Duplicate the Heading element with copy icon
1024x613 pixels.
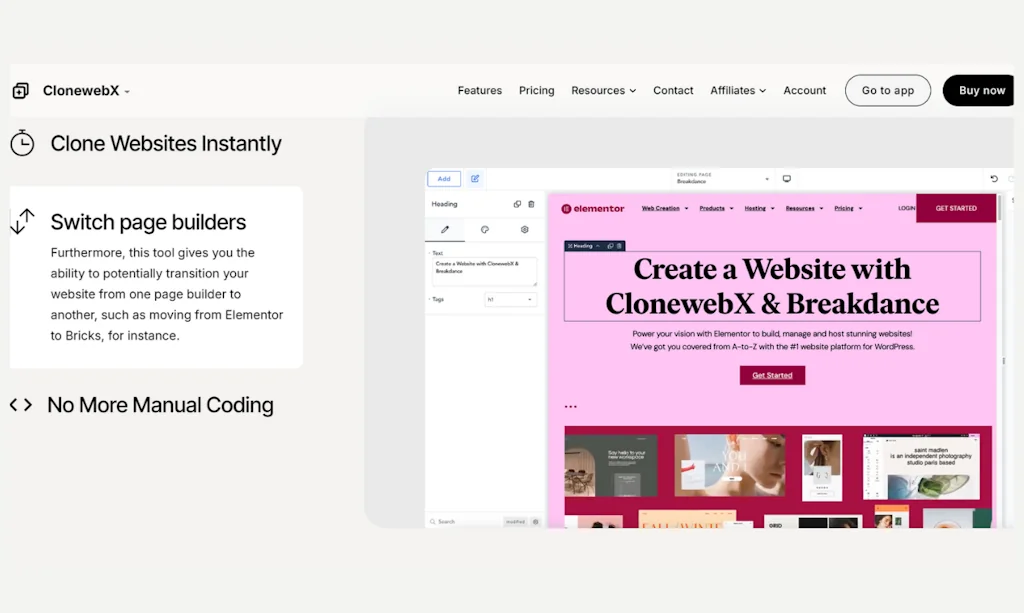518,203
